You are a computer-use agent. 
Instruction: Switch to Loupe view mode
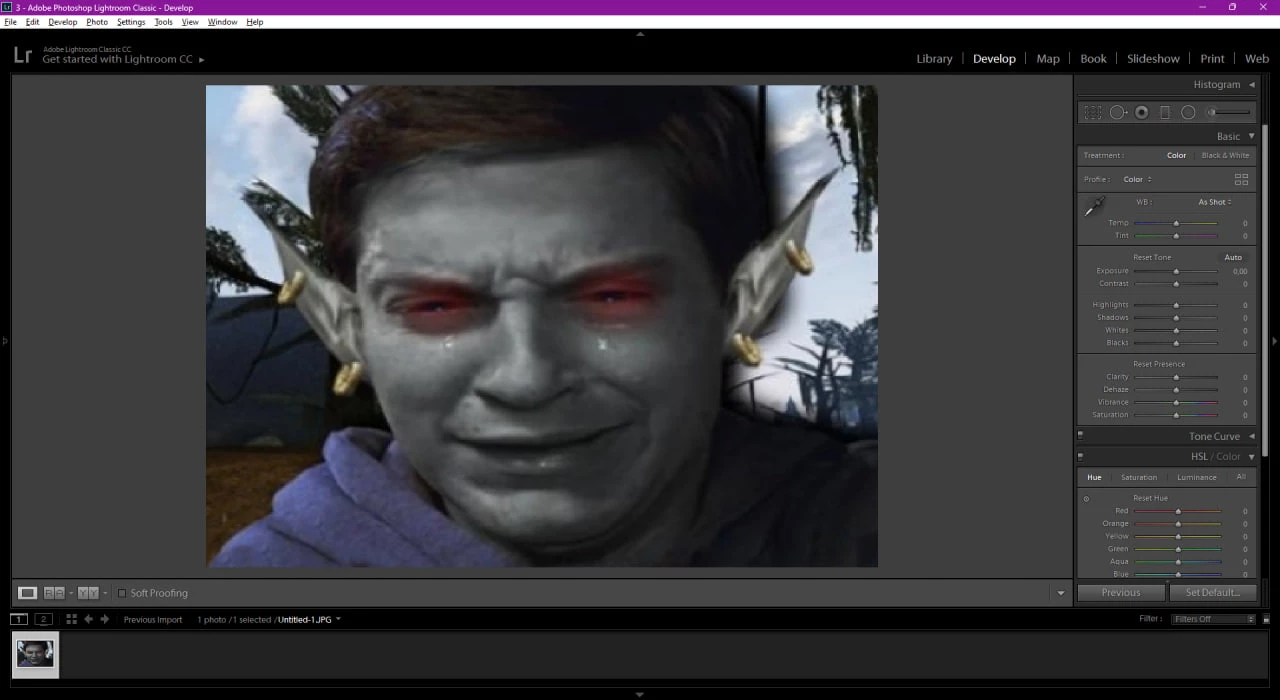(28, 593)
